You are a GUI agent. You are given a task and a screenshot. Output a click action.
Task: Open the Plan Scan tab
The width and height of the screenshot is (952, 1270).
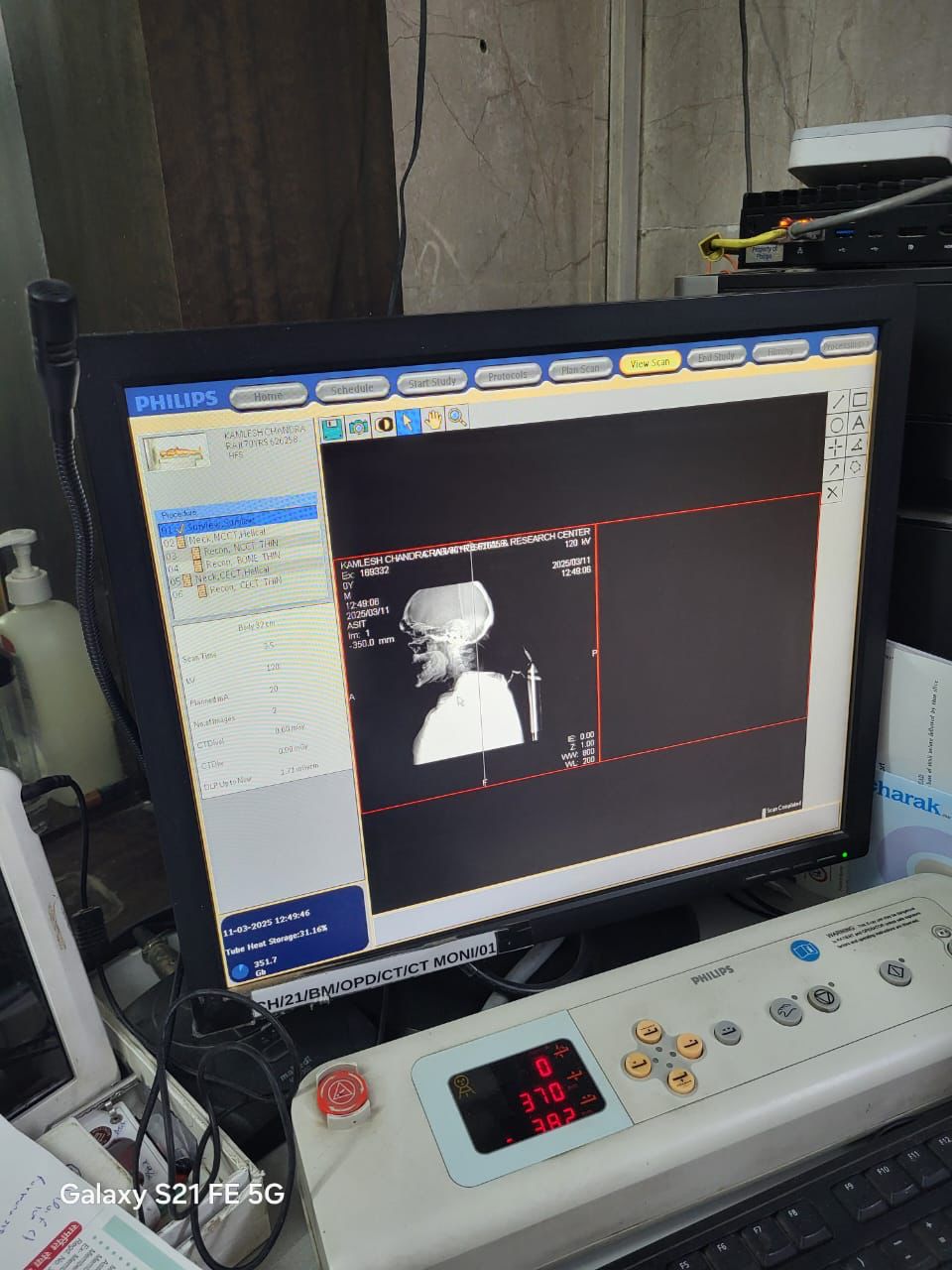(580, 369)
